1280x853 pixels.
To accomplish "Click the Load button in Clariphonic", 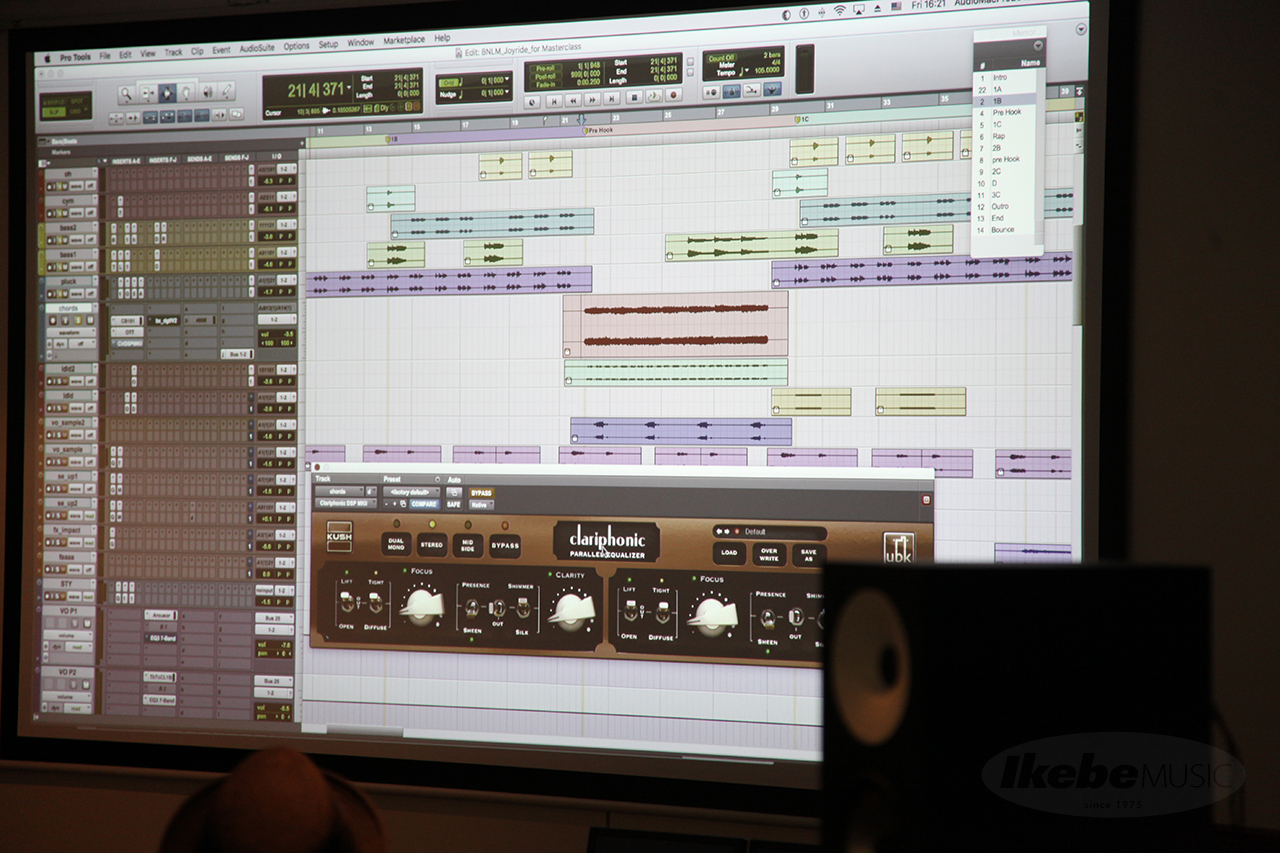I will click(728, 552).
